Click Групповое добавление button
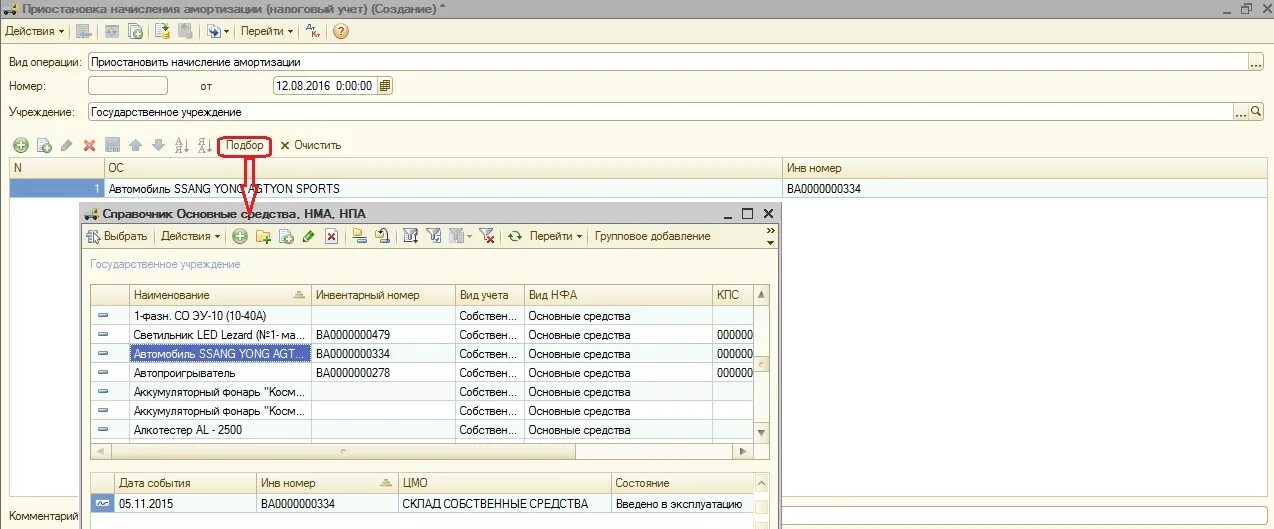This screenshot has height=529, width=1274. click(x=653, y=236)
